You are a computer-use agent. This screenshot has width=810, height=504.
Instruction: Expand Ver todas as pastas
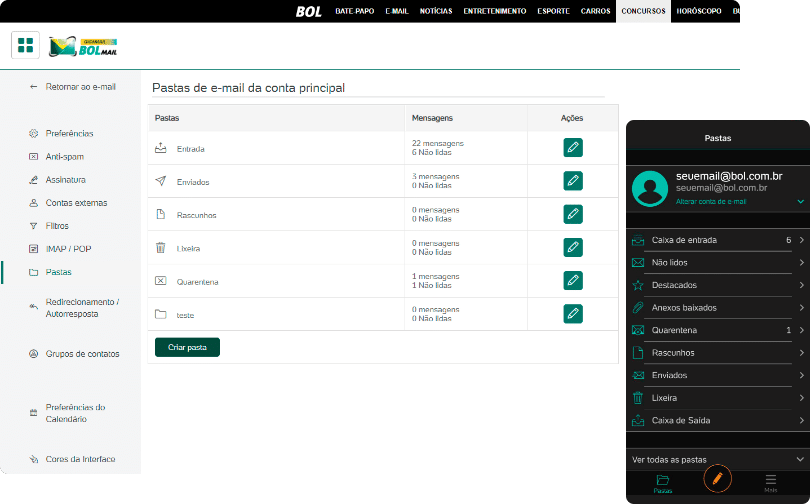click(717, 459)
